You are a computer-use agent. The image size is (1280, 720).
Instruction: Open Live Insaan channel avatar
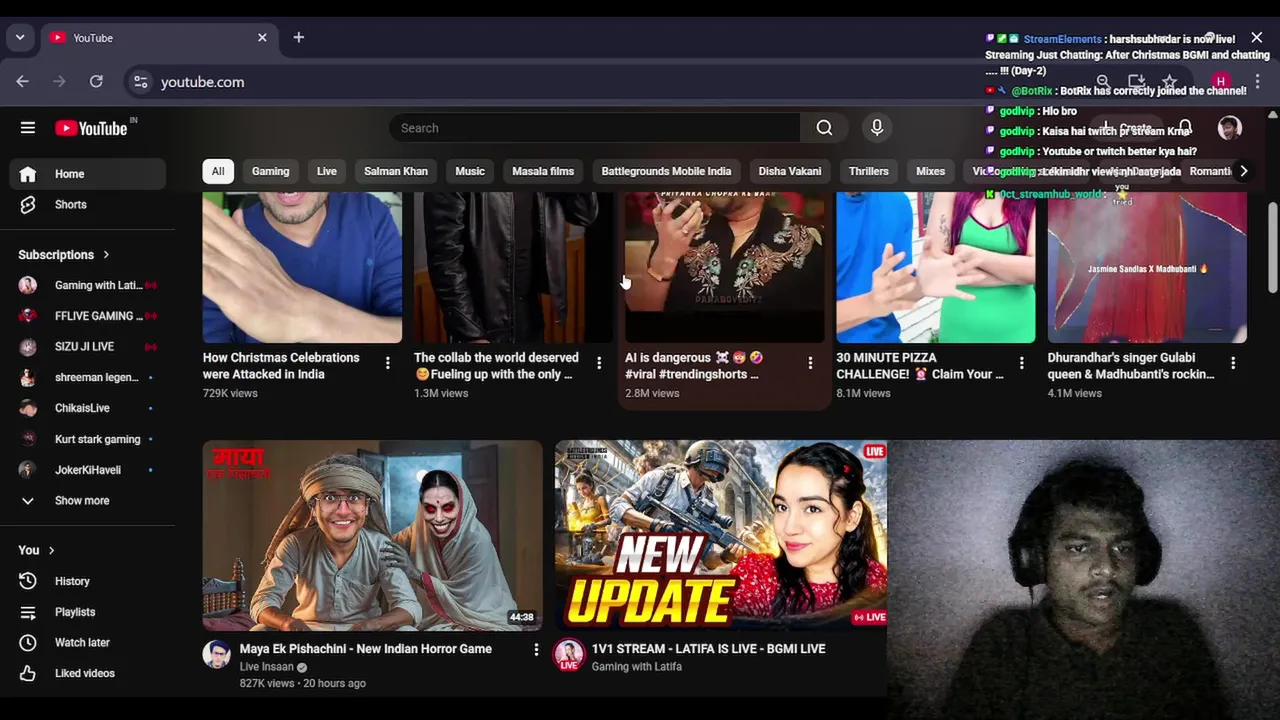(x=217, y=655)
